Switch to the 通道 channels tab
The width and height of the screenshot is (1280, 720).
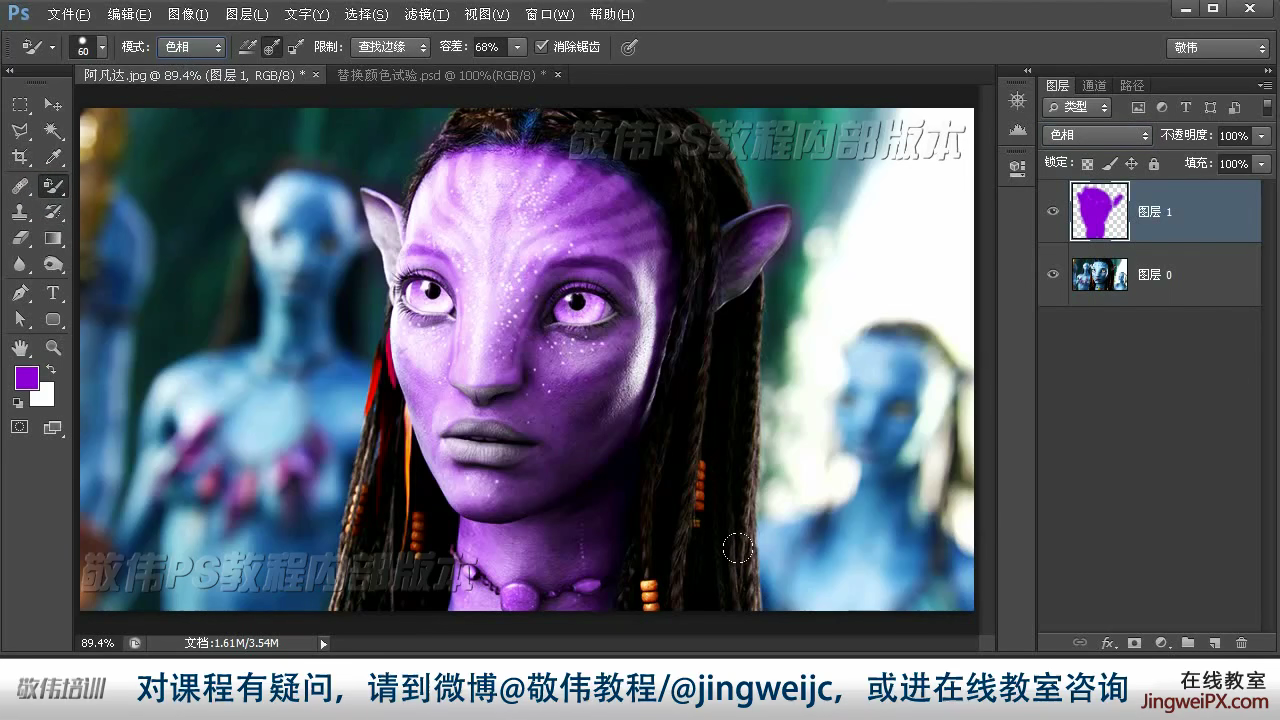coord(1095,86)
